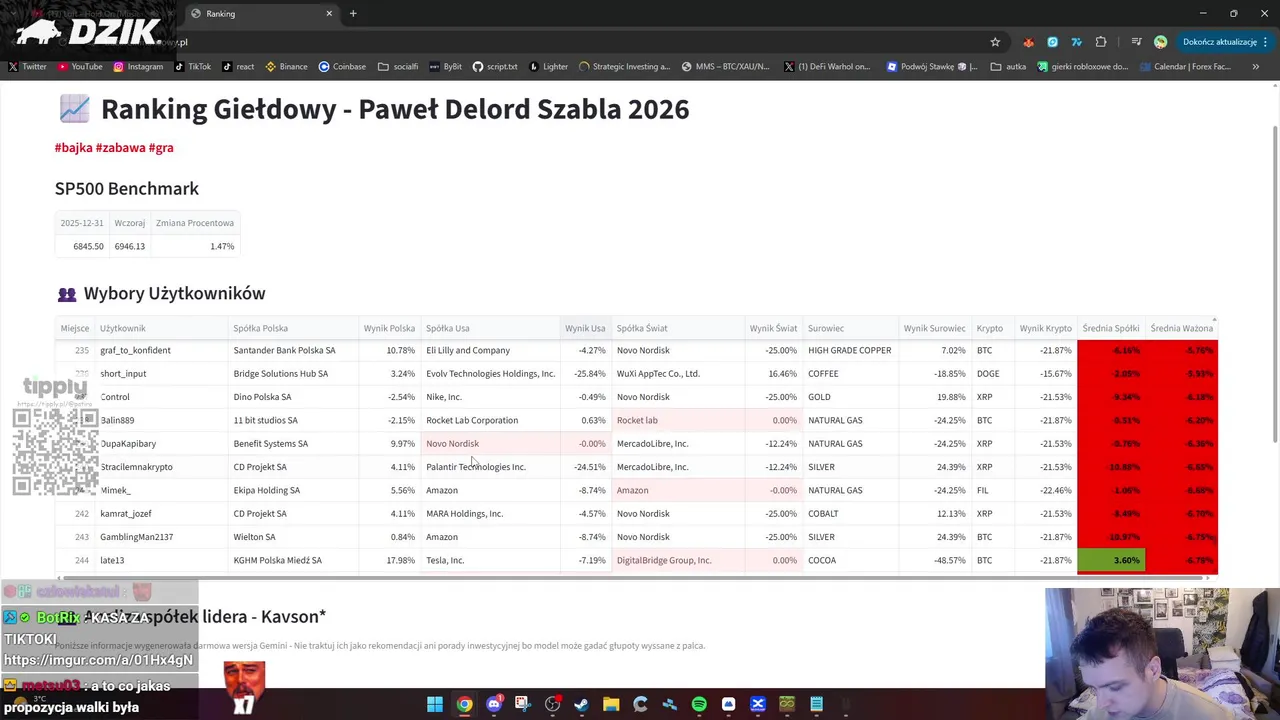
Task: Open the green infinity icon in taskbar
Action: [x=787, y=704]
